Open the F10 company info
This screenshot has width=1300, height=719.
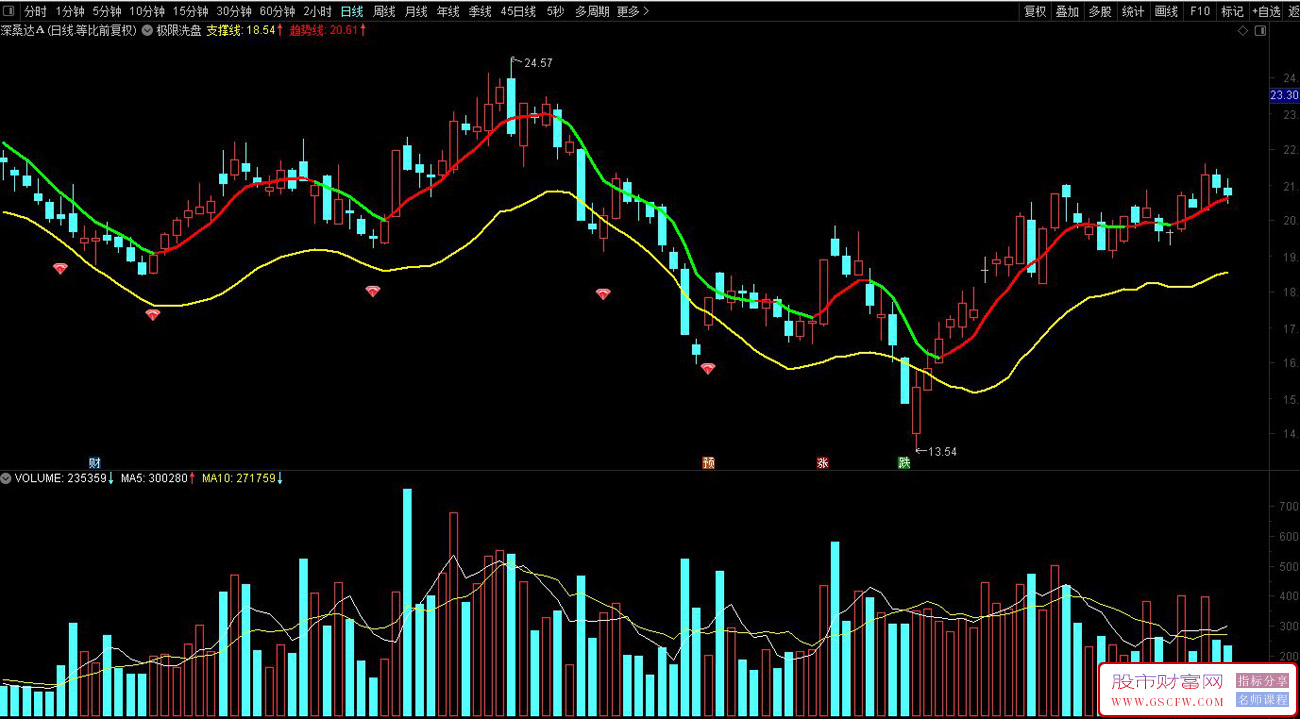[x=1199, y=12]
